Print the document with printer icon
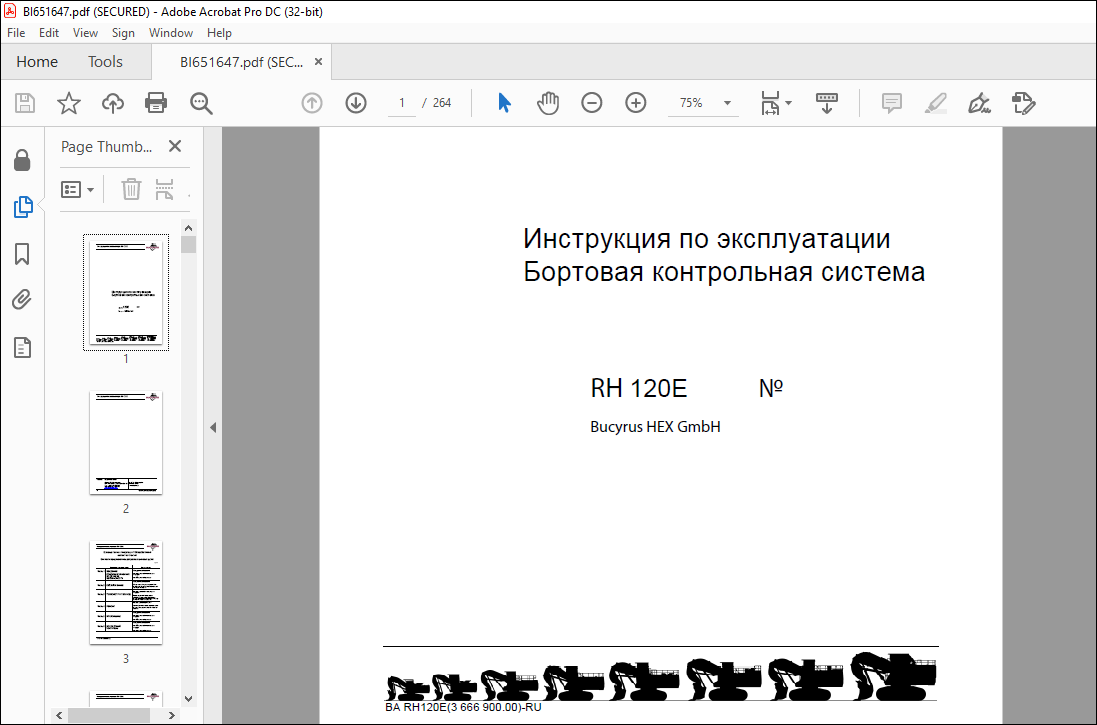This screenshot has height=725, width=1097. 155,103
